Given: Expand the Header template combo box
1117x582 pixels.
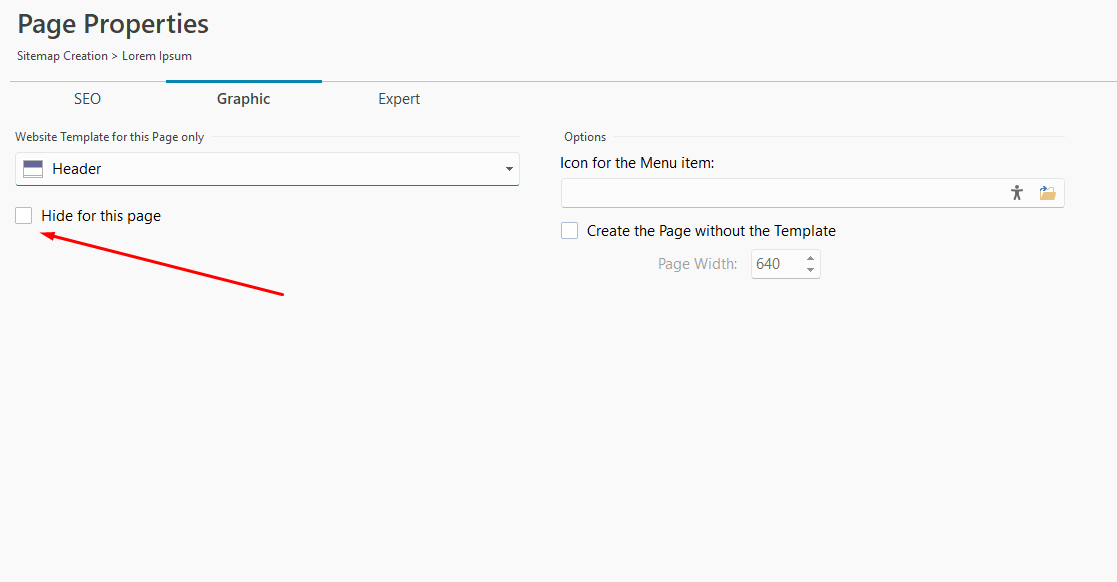Looking at the screenshot, I should coord(267,169).
